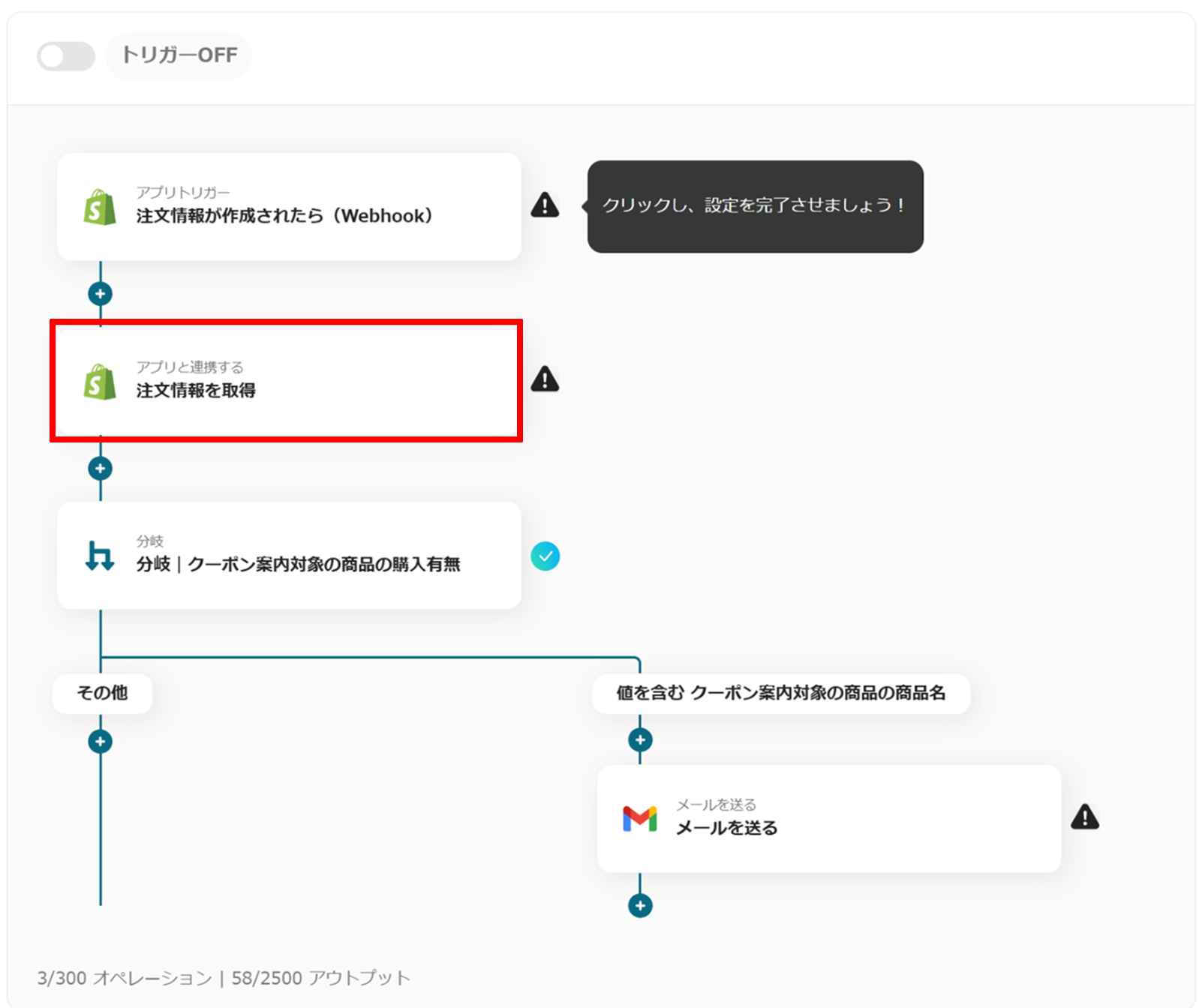This screenshot has width=1199, height=1008.
Task: Click Shopify icon on the 注文情報を取得 card
Action: point(100,382)
